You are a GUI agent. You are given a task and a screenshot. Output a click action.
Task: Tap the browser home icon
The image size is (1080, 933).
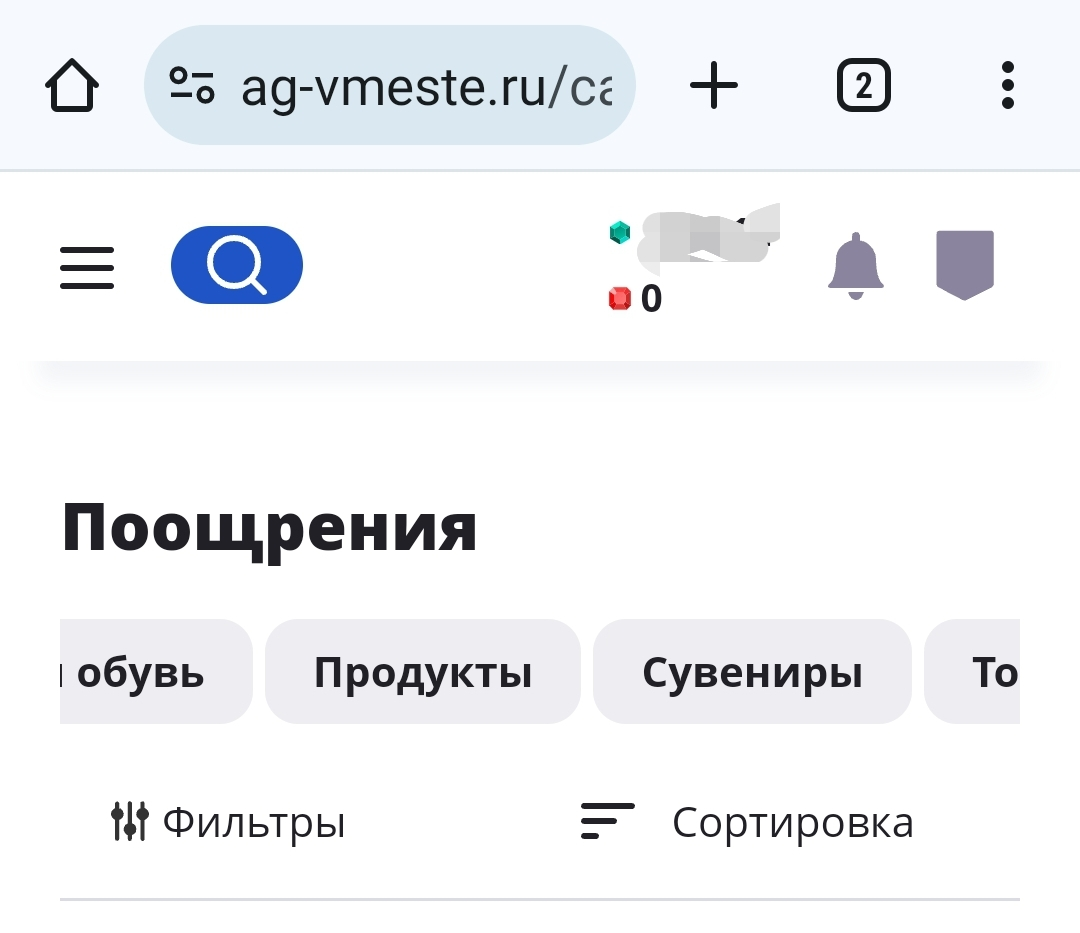[x=72, y=85]
